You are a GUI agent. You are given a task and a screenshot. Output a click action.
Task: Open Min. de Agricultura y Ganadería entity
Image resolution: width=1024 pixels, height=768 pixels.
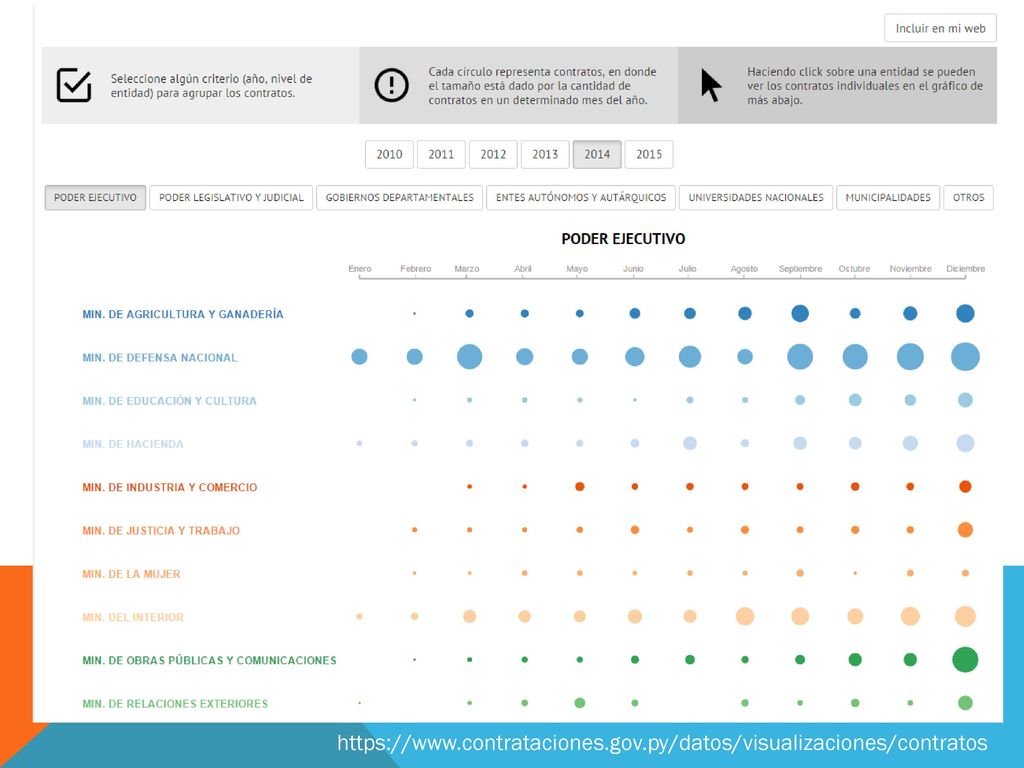[183, 314]
